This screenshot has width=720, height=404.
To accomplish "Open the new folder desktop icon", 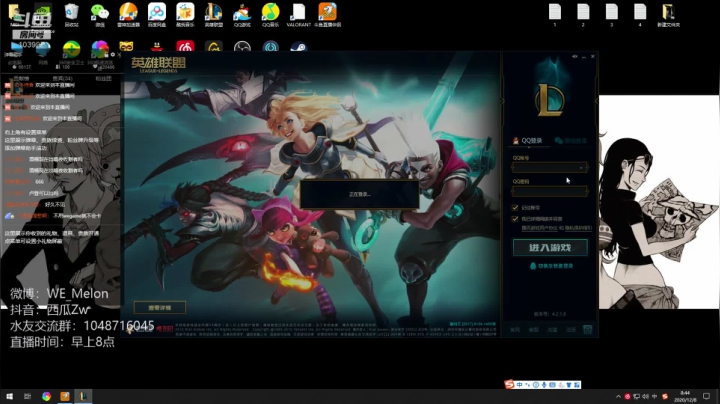I will pyautogui.click(x=669, y=15).
